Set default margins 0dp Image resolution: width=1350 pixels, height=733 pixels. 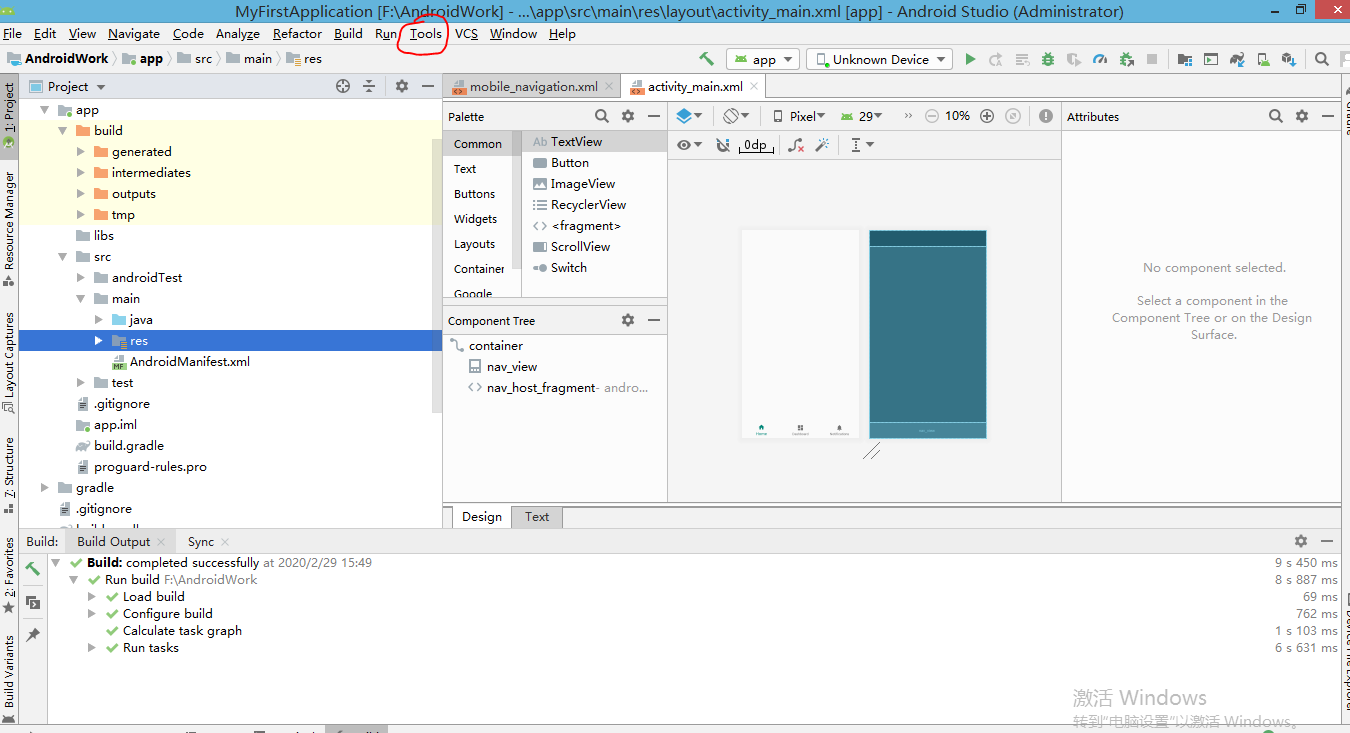(x=755, y=145)
